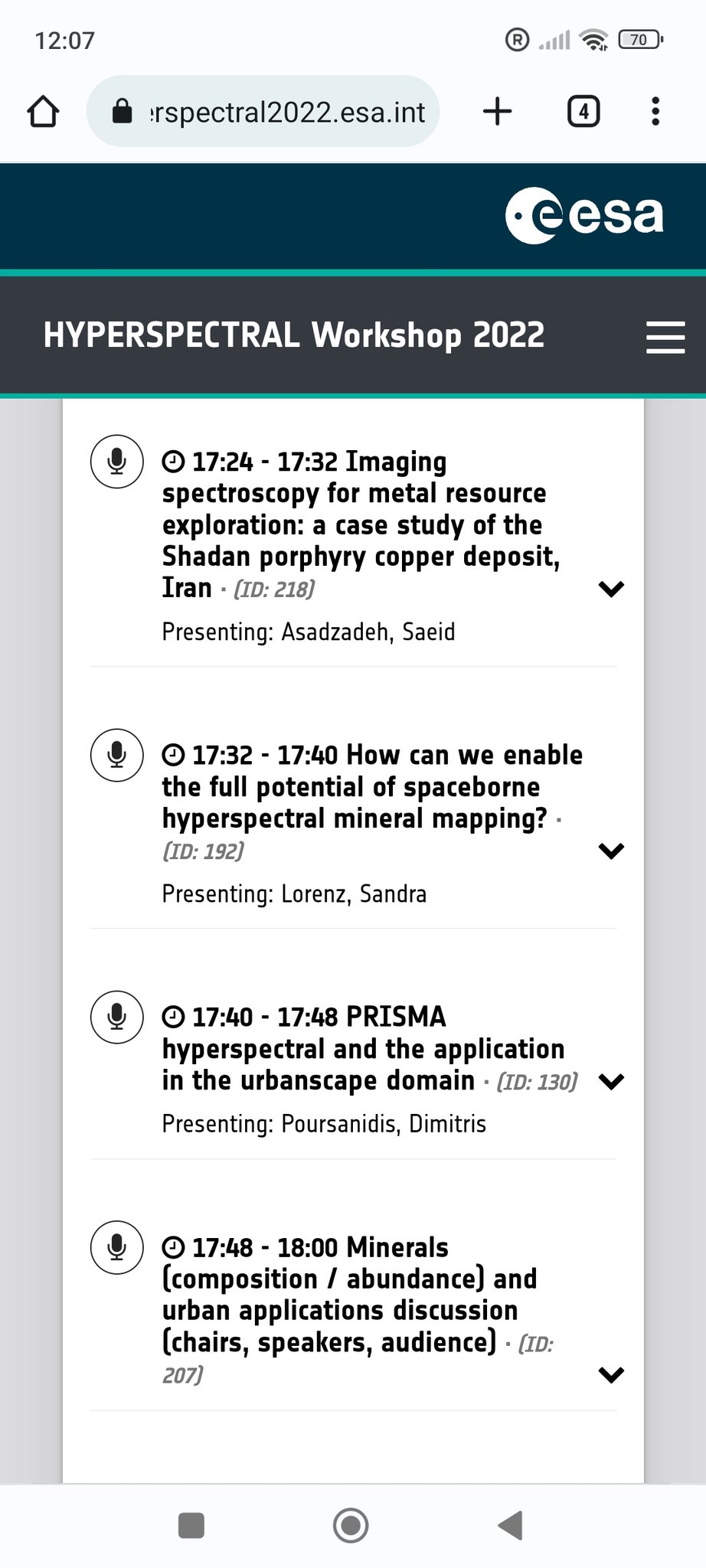Open the tab switcher showing 4 tabs
The width and height of the screenshot is (706, 1568).
(583, 112)
